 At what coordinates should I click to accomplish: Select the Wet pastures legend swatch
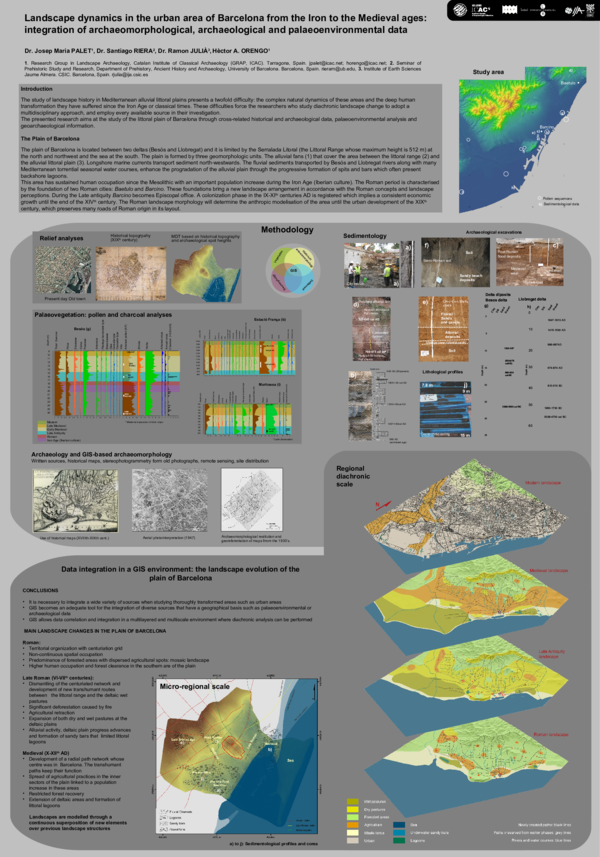click(x=353, y=802)
